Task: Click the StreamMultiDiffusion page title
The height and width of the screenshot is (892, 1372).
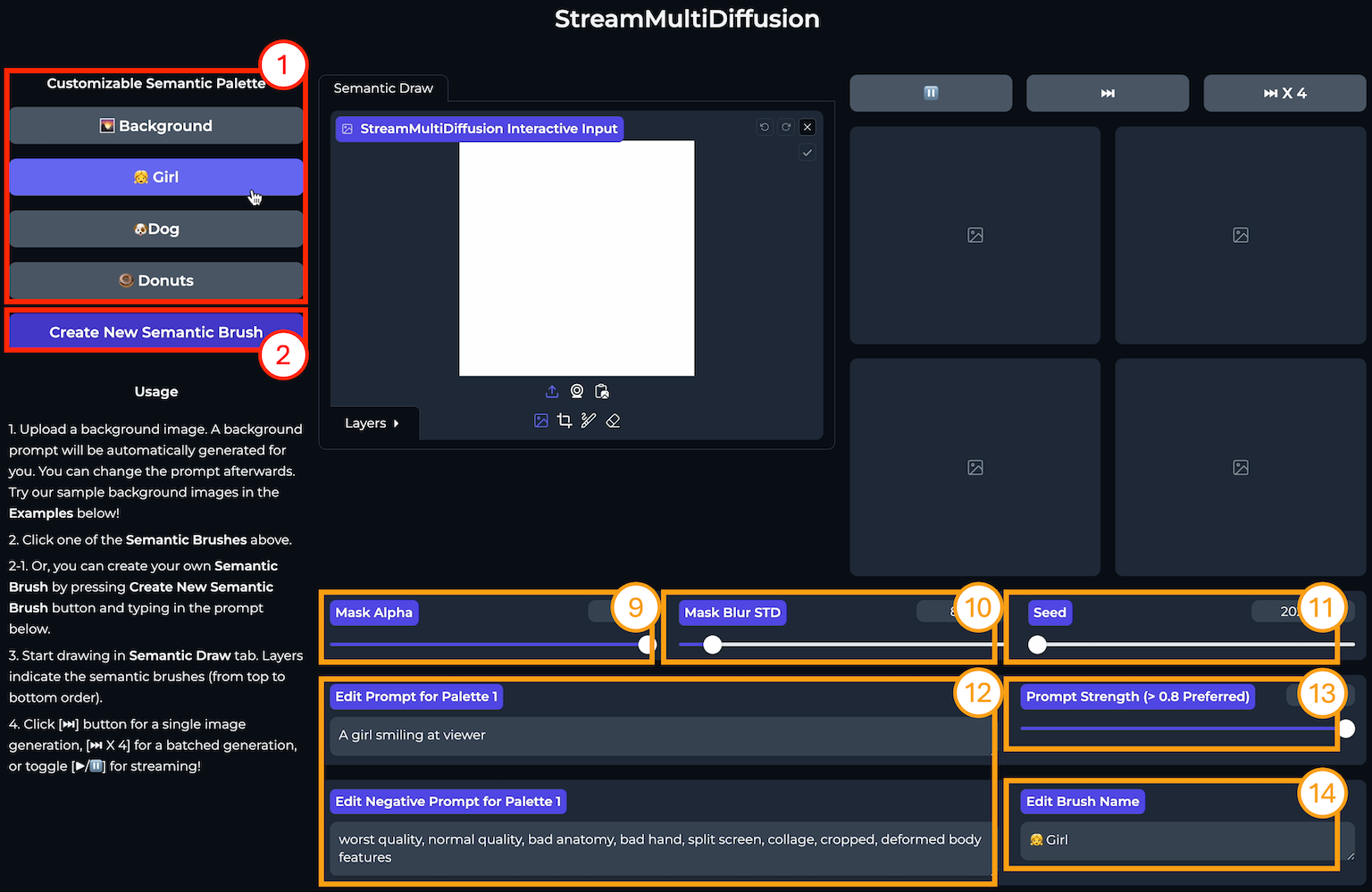Action: tap(687, 19)
